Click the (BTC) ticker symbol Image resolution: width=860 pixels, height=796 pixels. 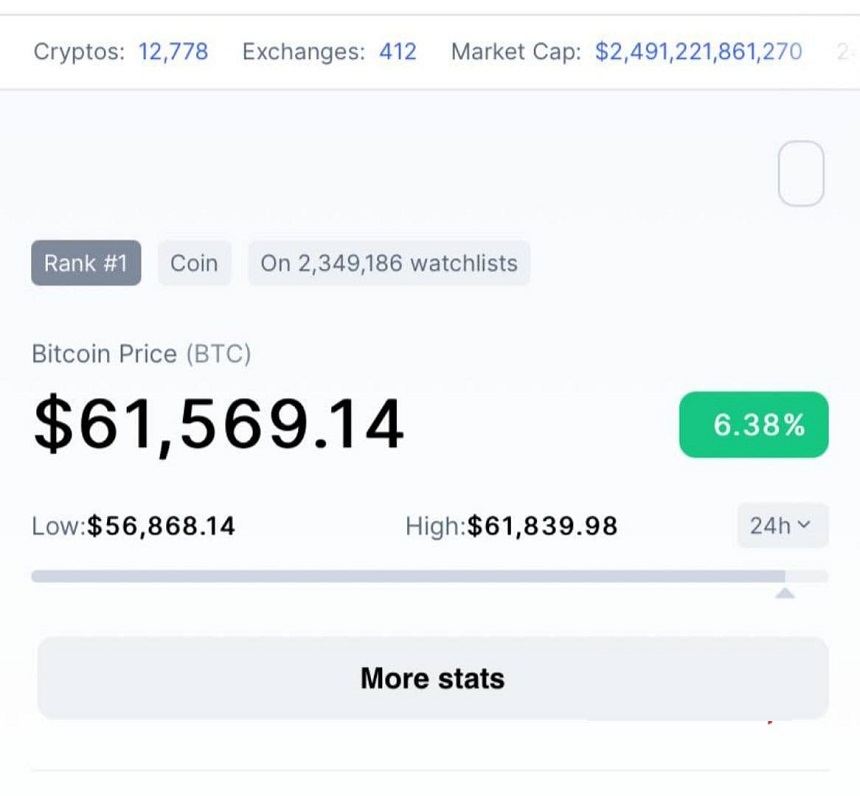(x=218, y=354)
